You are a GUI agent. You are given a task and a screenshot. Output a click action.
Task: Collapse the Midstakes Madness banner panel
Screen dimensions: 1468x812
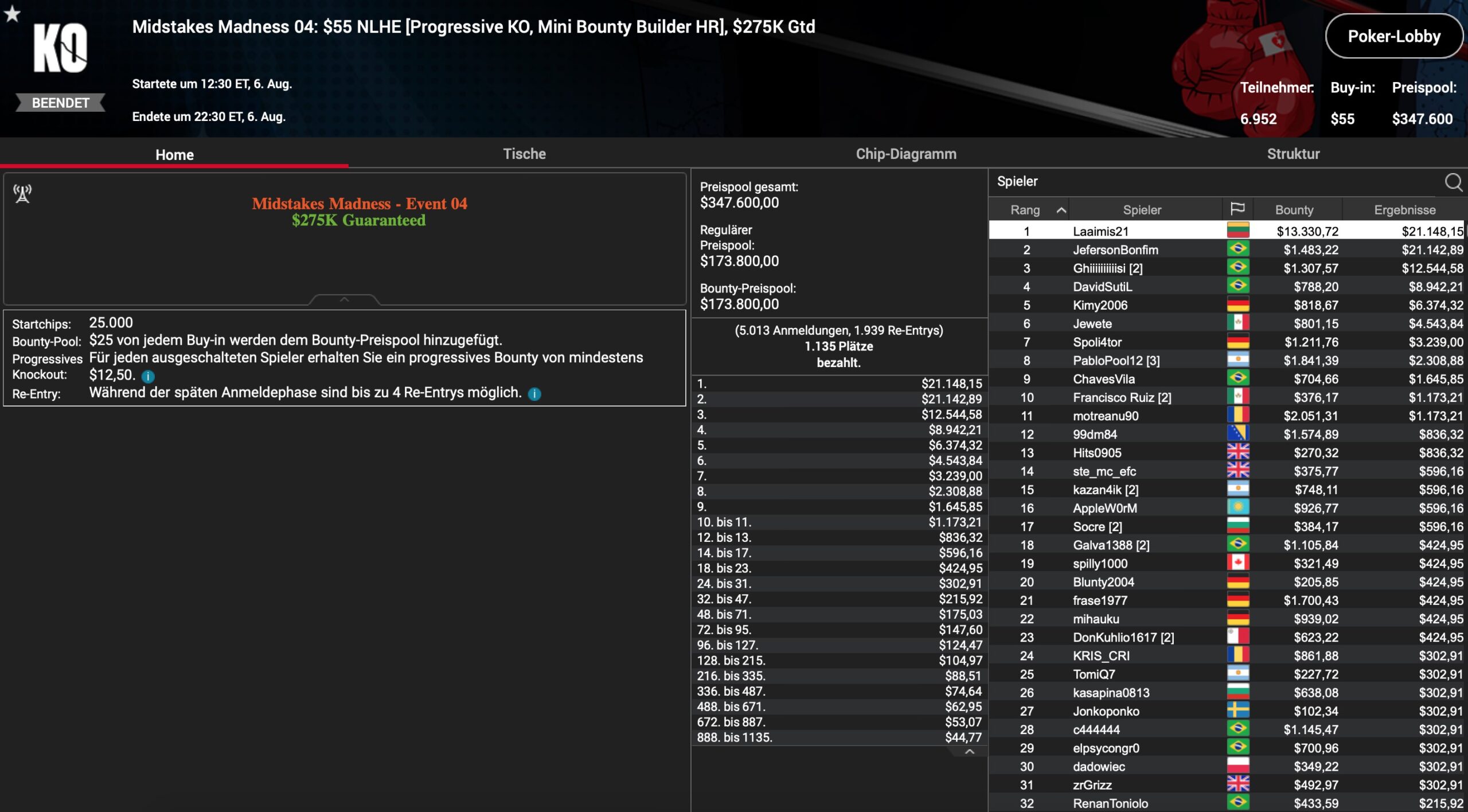coord(344,299)
